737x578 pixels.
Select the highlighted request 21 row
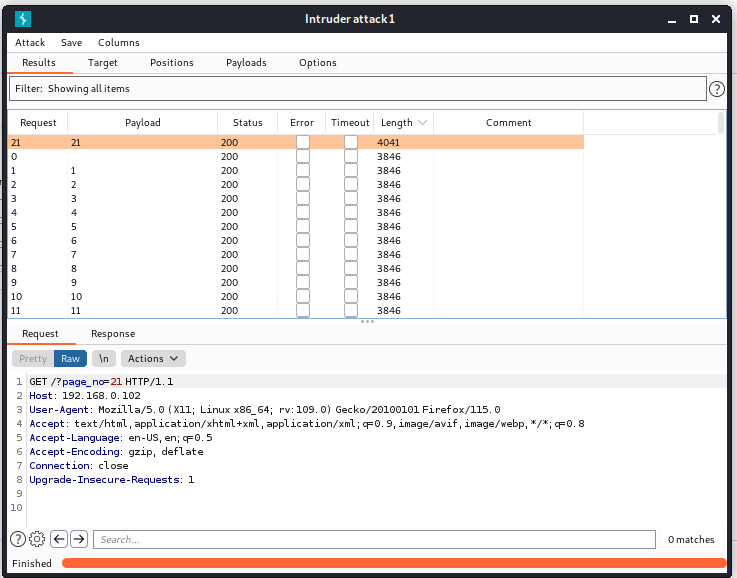coord(296,142)
